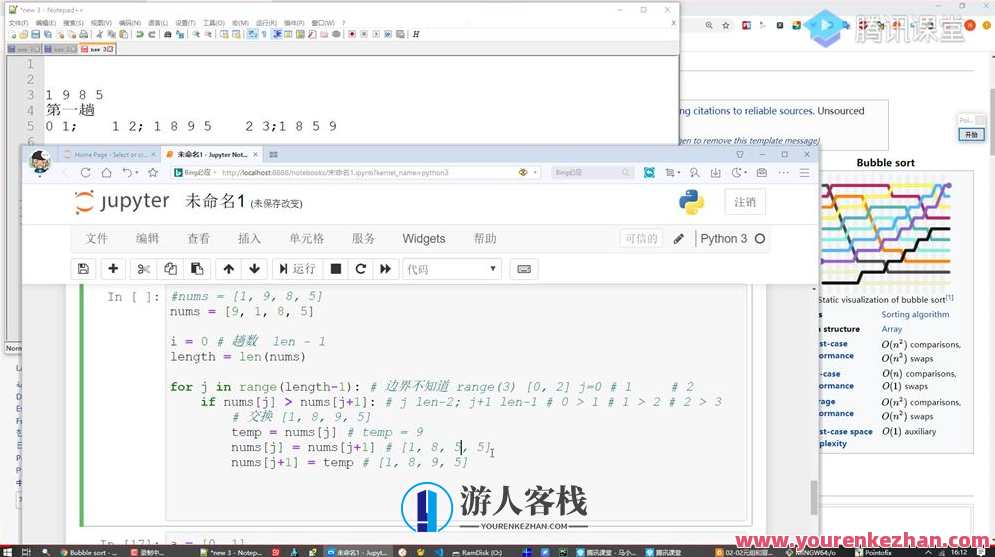Click Jupyter notebook vertical scrollbar thumb
Screen dimensions: 995x557
(814, 498)
